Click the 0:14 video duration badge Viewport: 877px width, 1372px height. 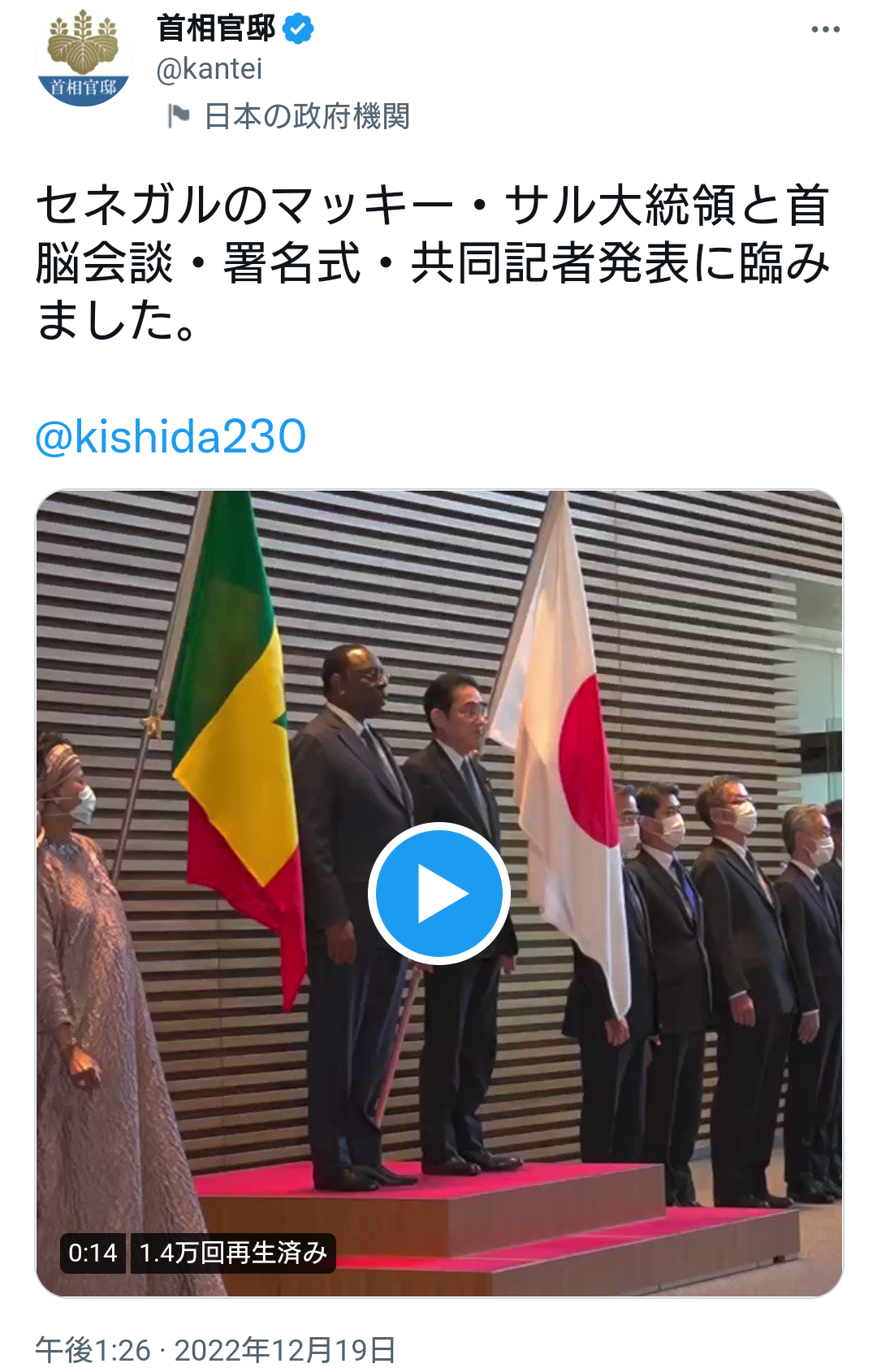[x=93, y=1253]
